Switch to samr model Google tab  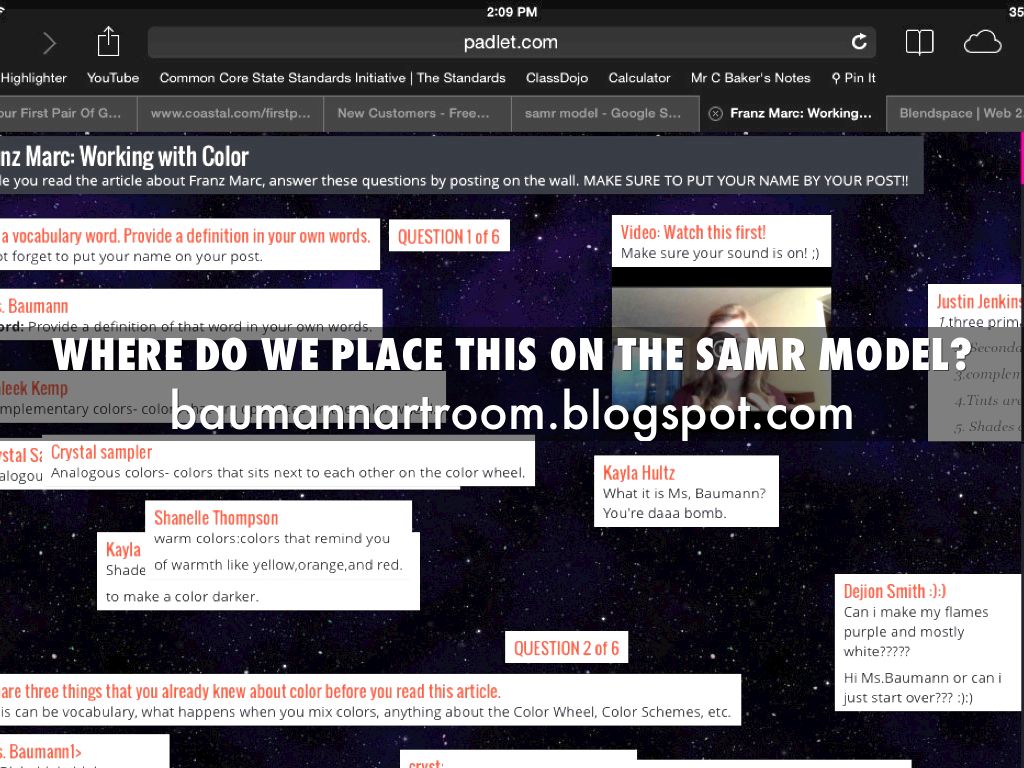click(x=603, y=114)
